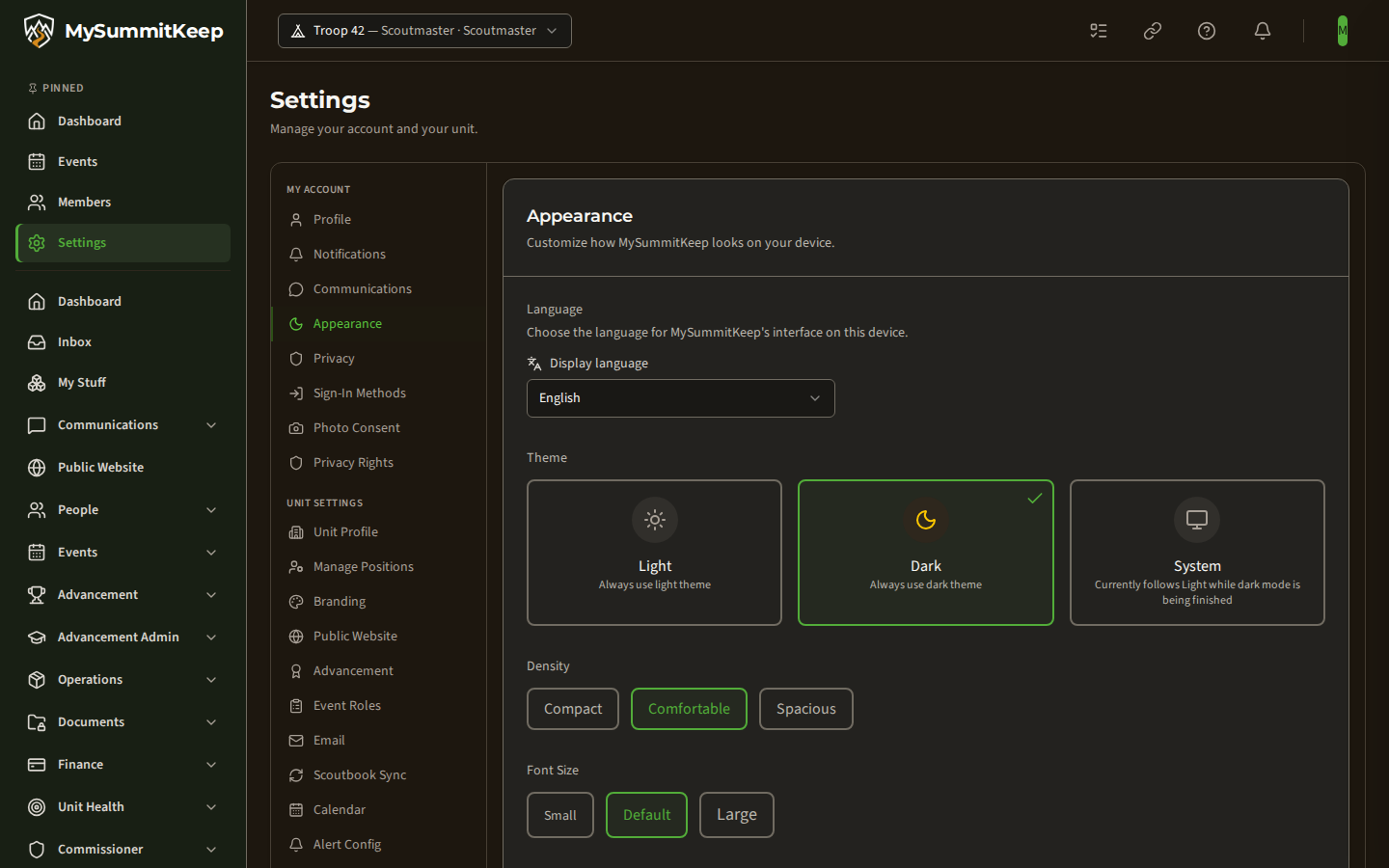Image resolution: width=1389 pixels, height=868 pixels.
Task: Click the Inbox tray icon
Action: (x=37, y=342)
